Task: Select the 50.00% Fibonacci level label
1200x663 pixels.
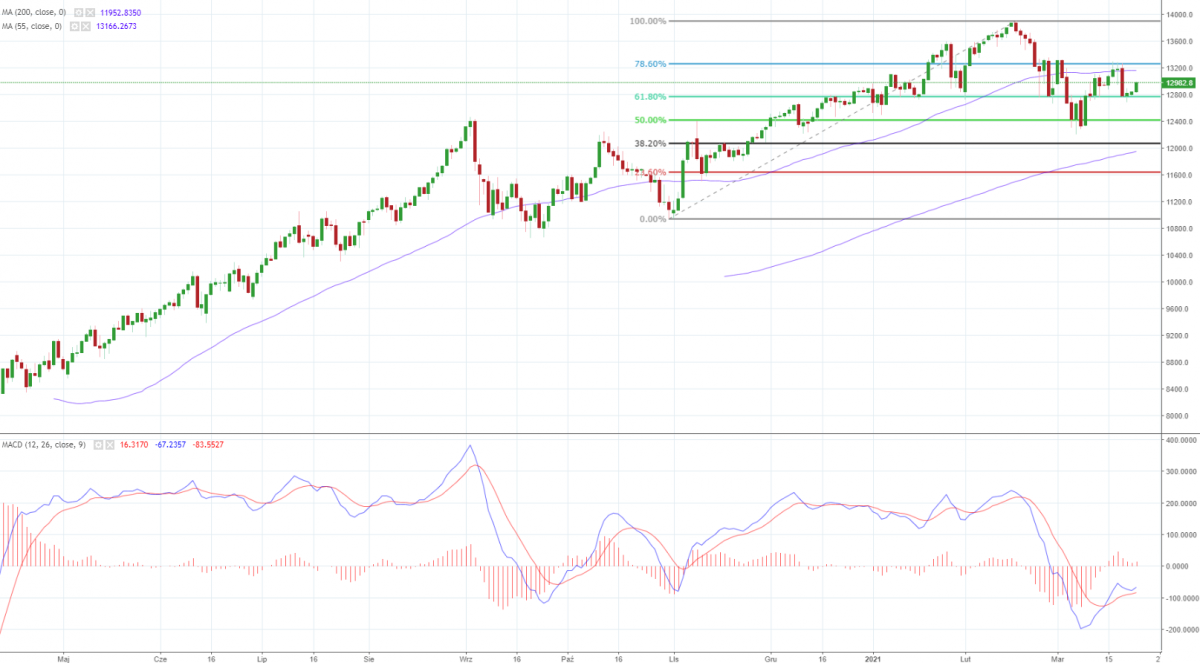Action: pyautogui.click(x=650, y=120)
